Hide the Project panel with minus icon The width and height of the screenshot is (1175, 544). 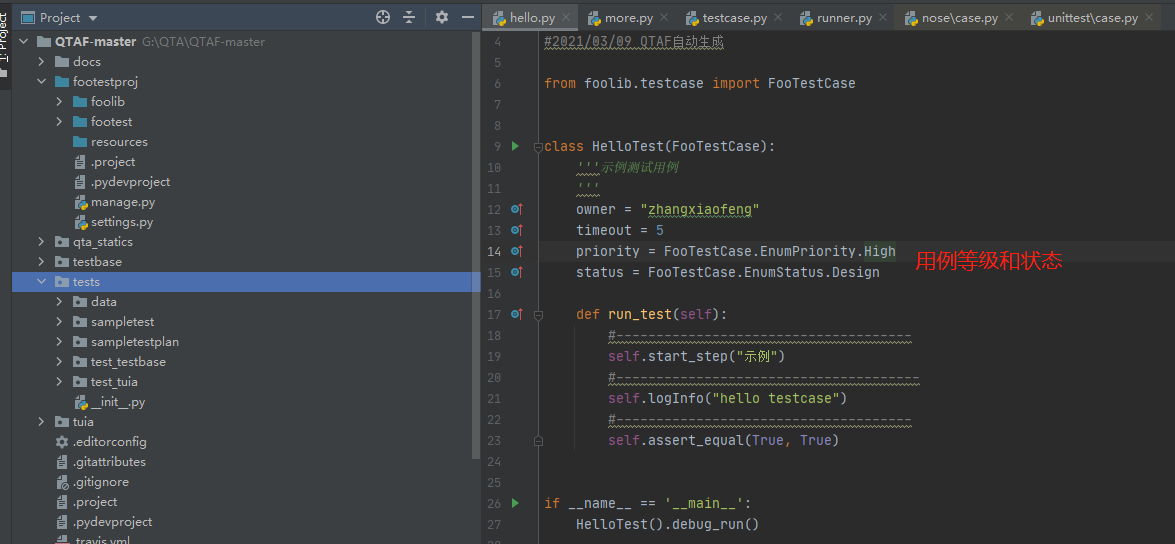coord(467,17)
